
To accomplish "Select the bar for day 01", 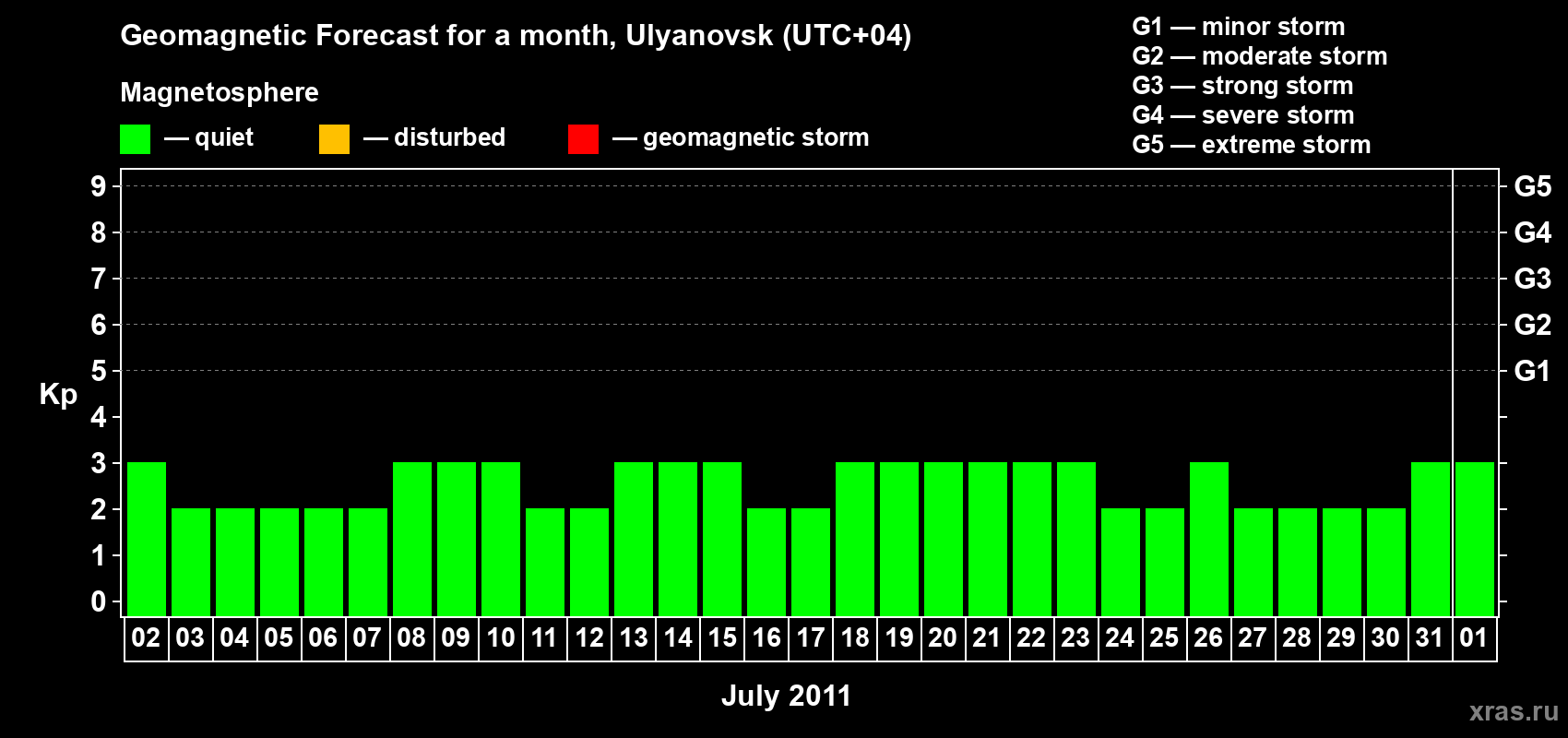I will click(x=1475, y=539).
